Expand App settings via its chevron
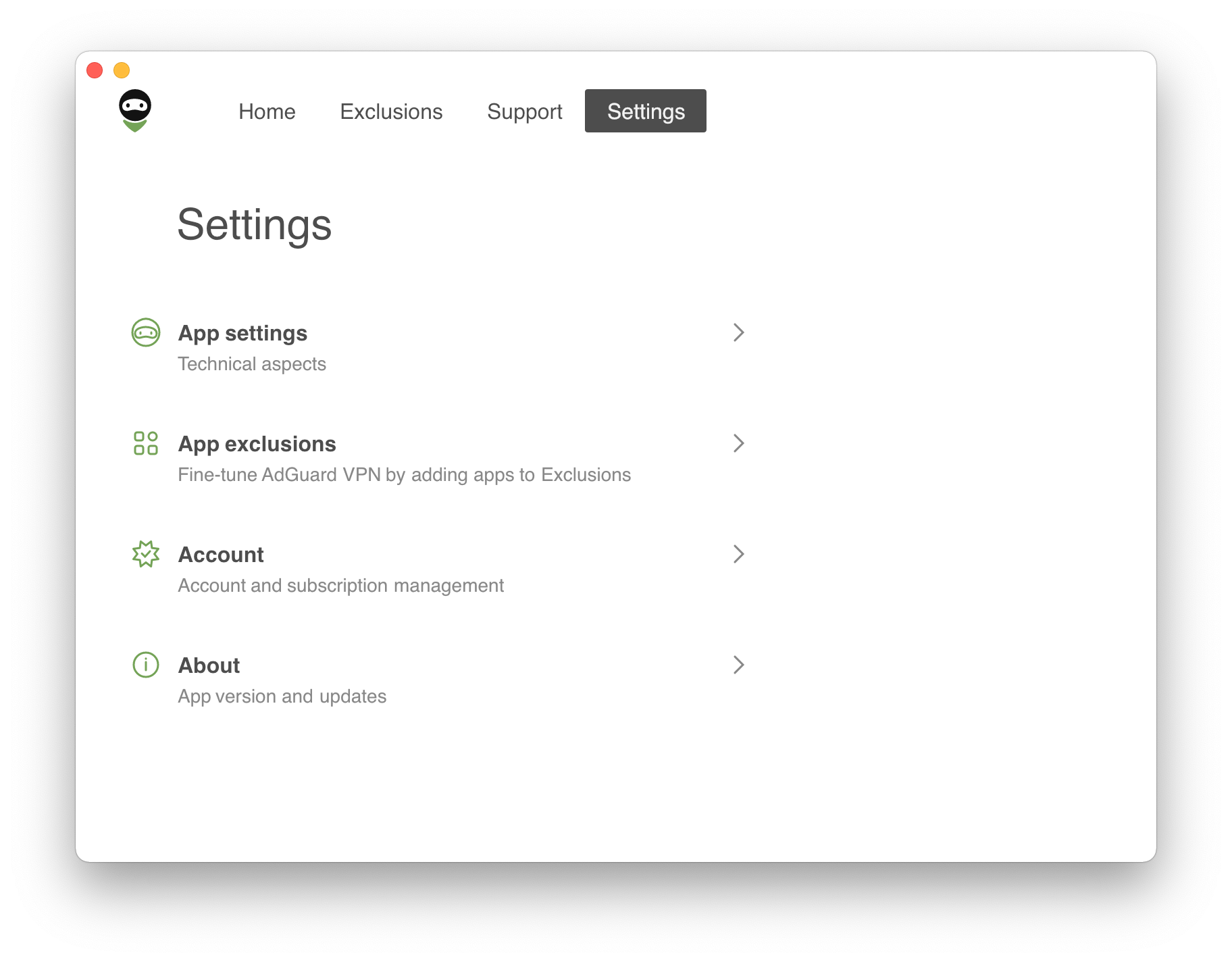Screen dimensions: 1232x962 pyautogui.click(x=739, y=332)
